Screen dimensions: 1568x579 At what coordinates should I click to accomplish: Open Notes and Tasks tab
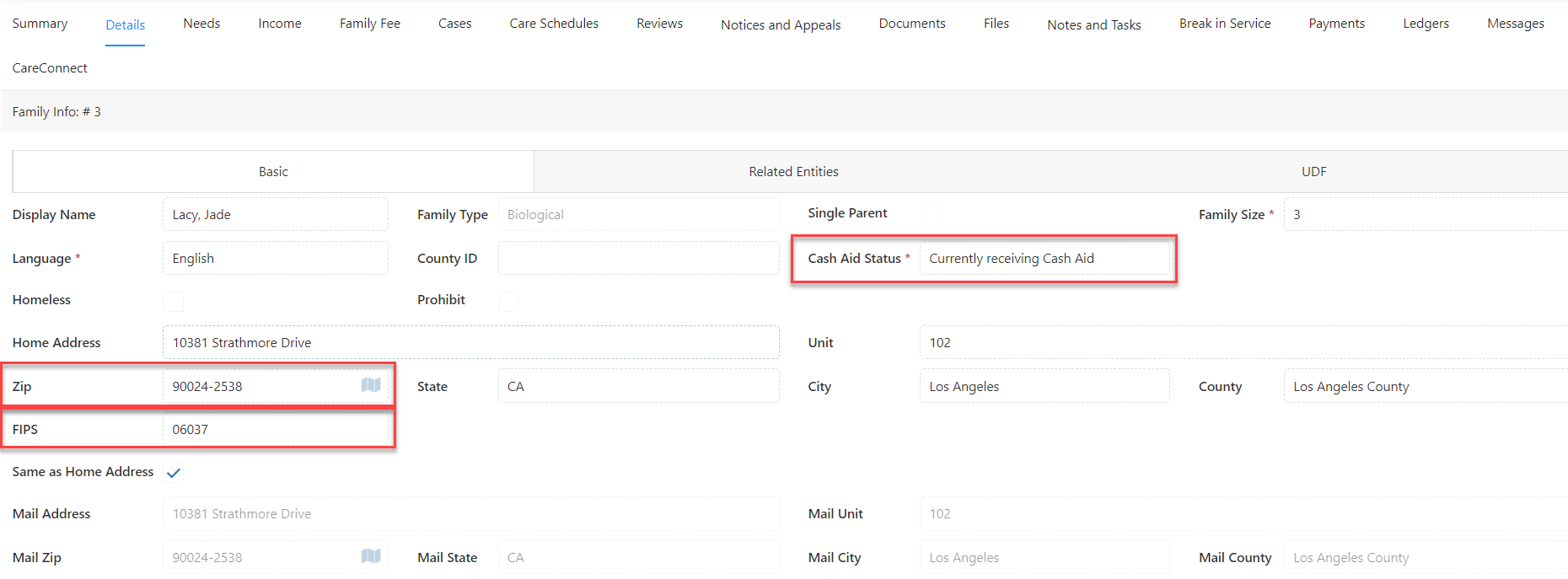click(x=1094, y=25)
